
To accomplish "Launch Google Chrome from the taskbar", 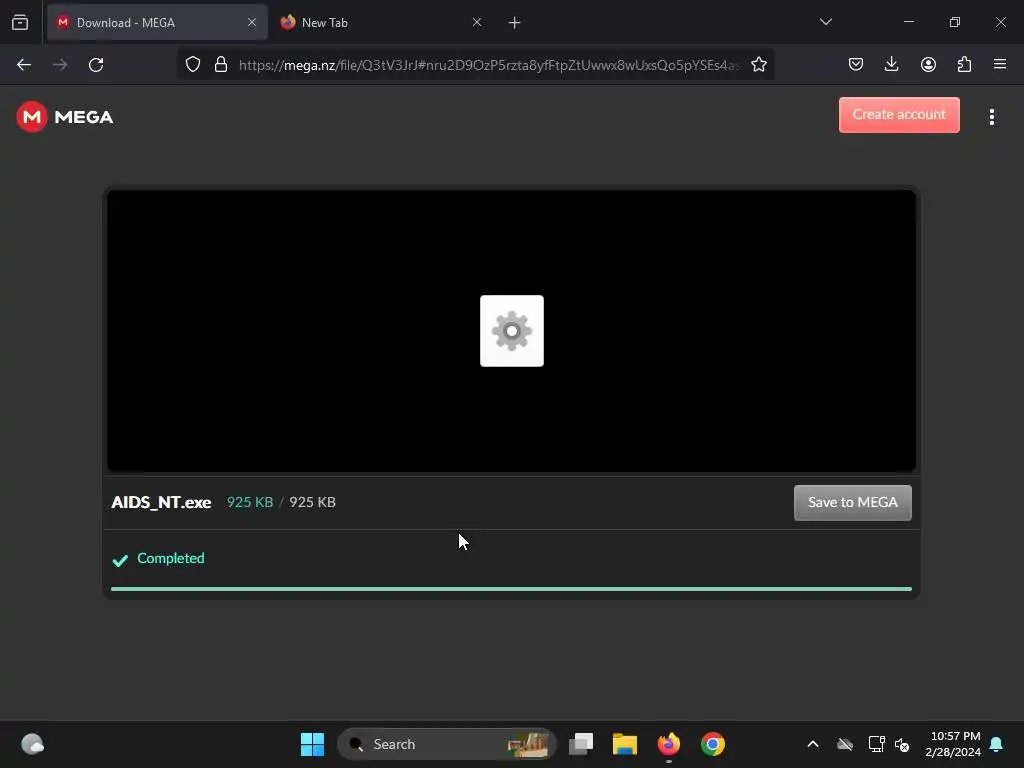I will click(x=712, y=744).
